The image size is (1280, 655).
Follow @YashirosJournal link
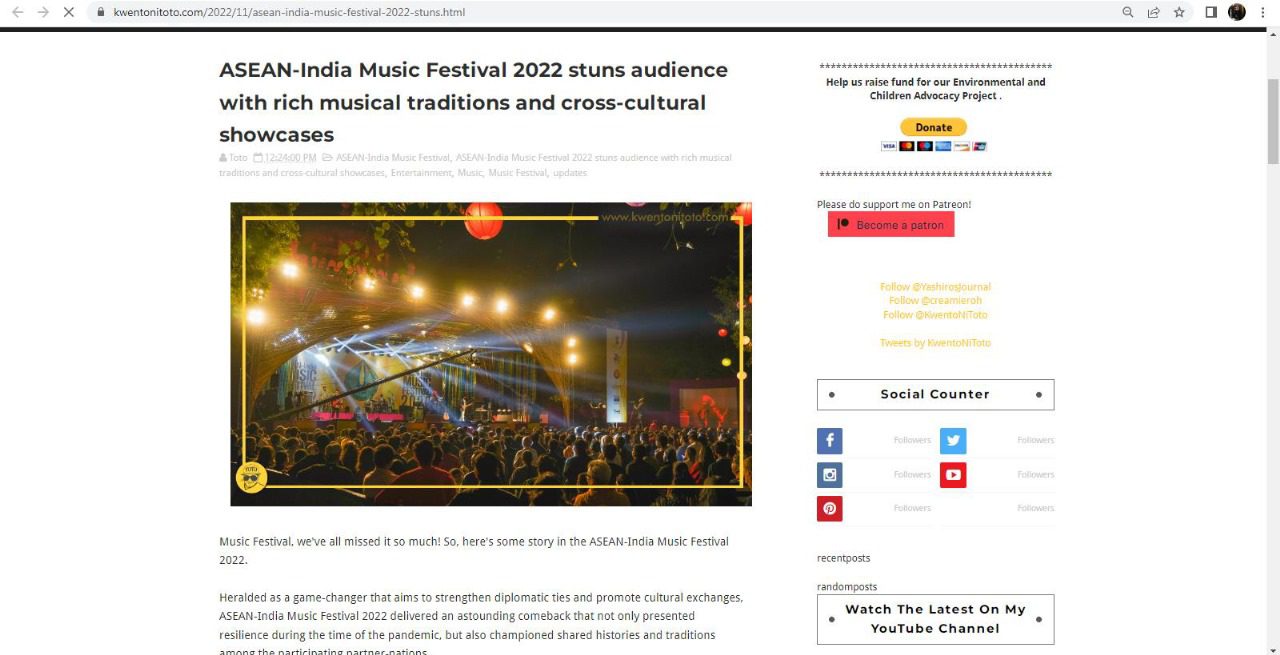click(935, 287)
